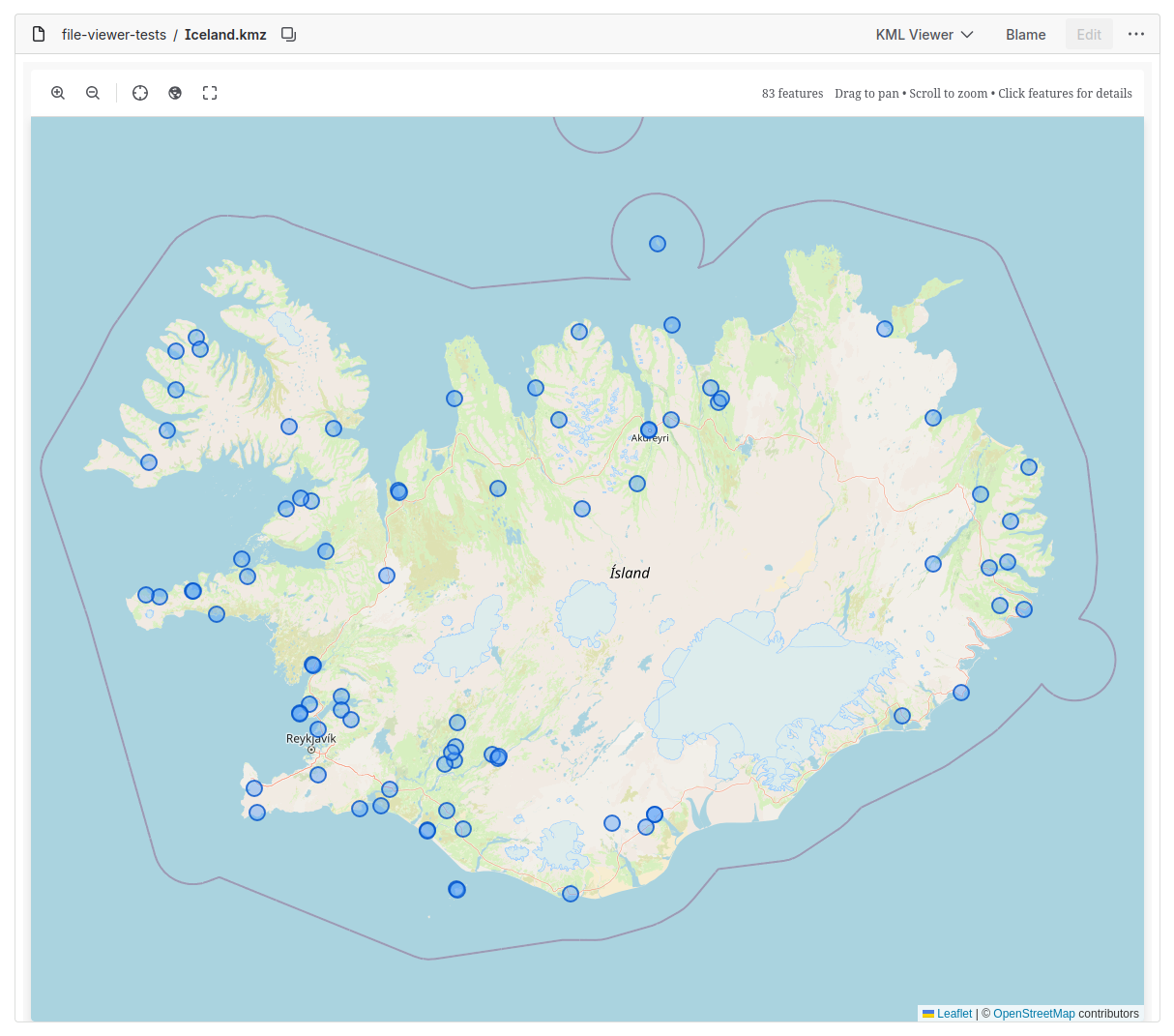The height and width of the screenshot is (1036, 1174).
Task: Select the marker near Akureyri
Action: [648, 429]
